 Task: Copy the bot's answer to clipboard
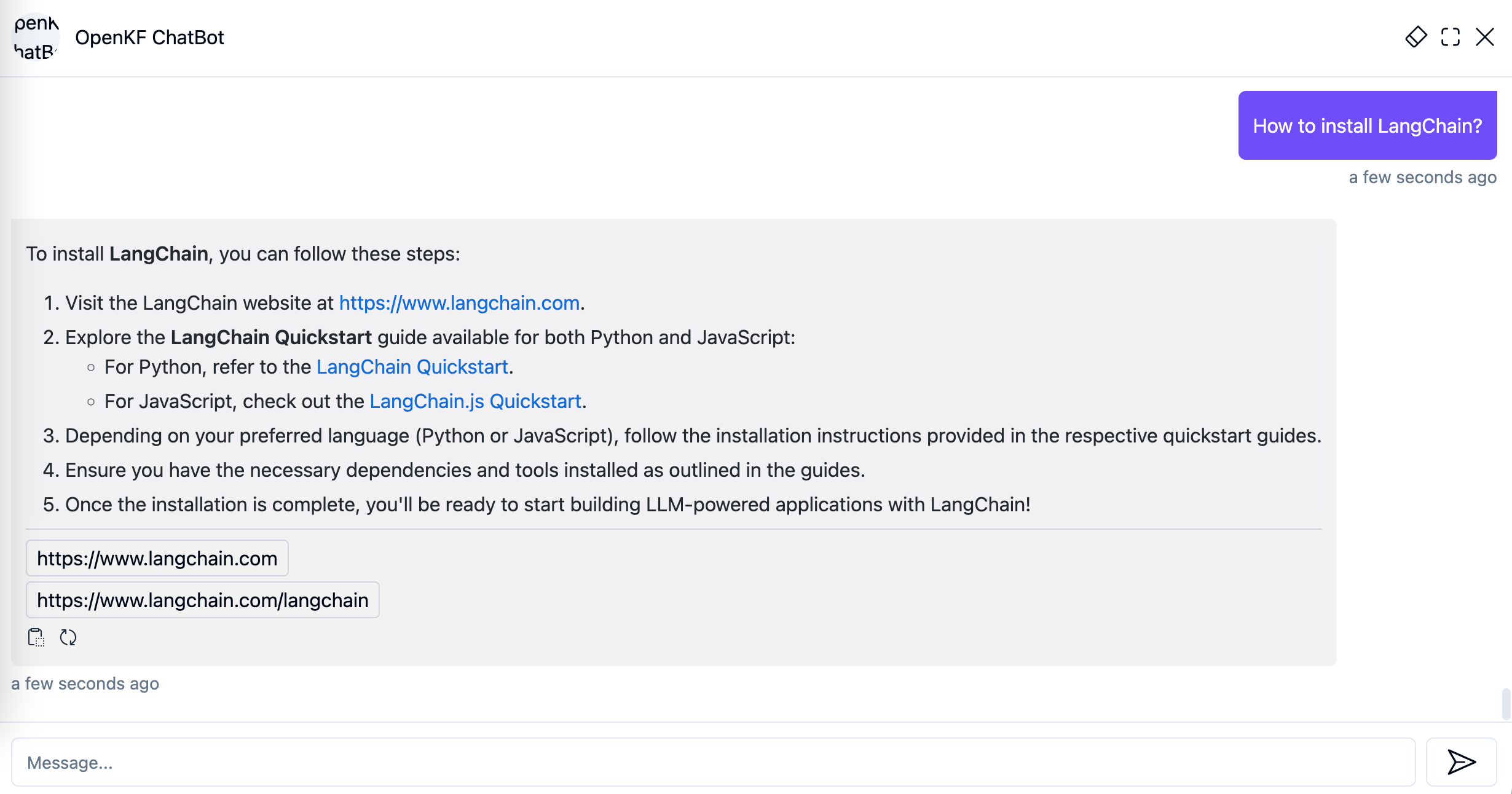36,637
